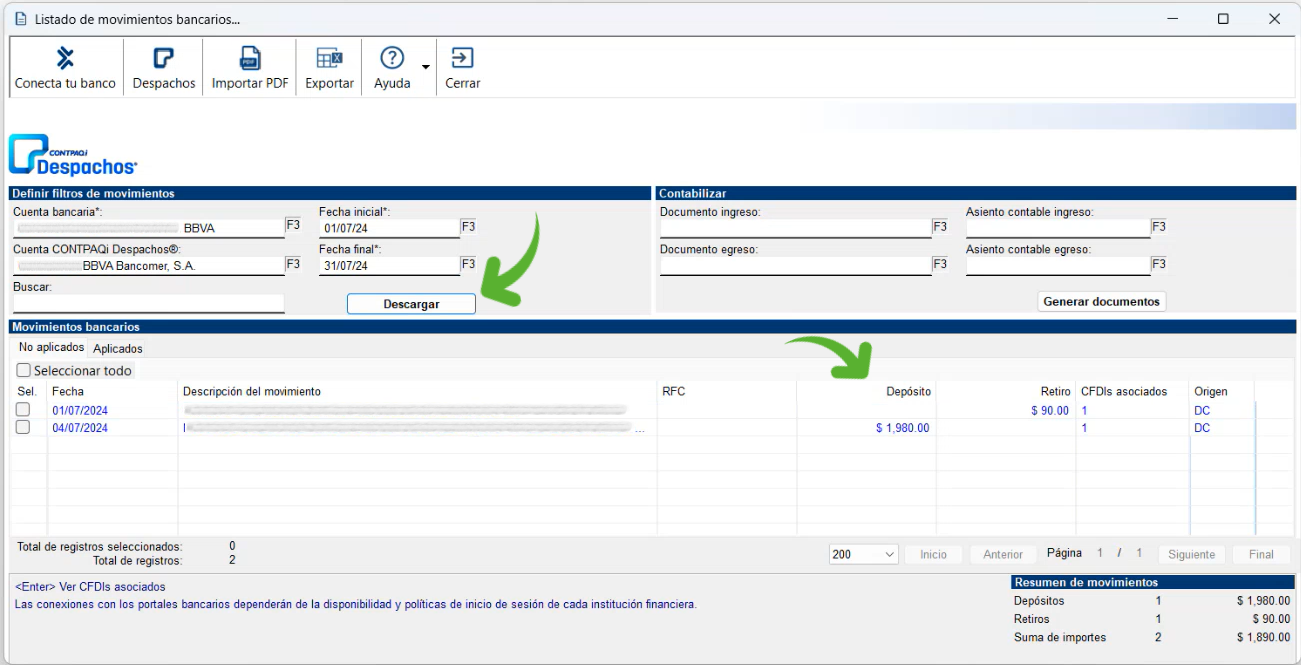Click the Conecta tu banco toolbar icon
Viewport: 1301px width, 665px height.
click(x=65, y=59)
